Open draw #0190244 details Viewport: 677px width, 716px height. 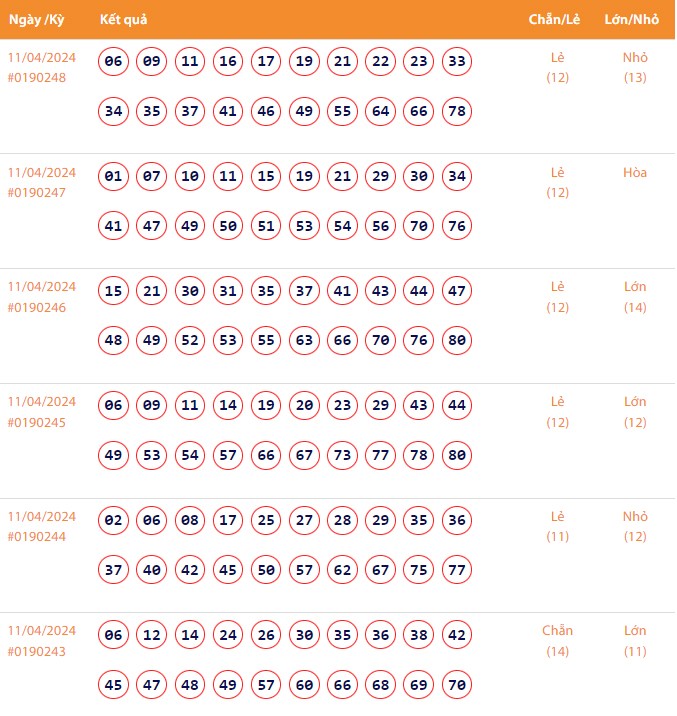37,537
